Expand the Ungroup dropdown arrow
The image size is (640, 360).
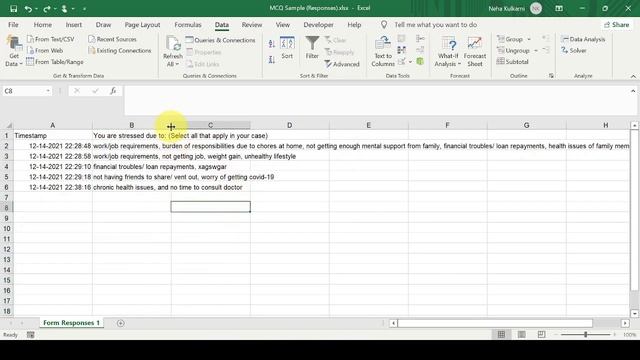(x=536, y=51)
